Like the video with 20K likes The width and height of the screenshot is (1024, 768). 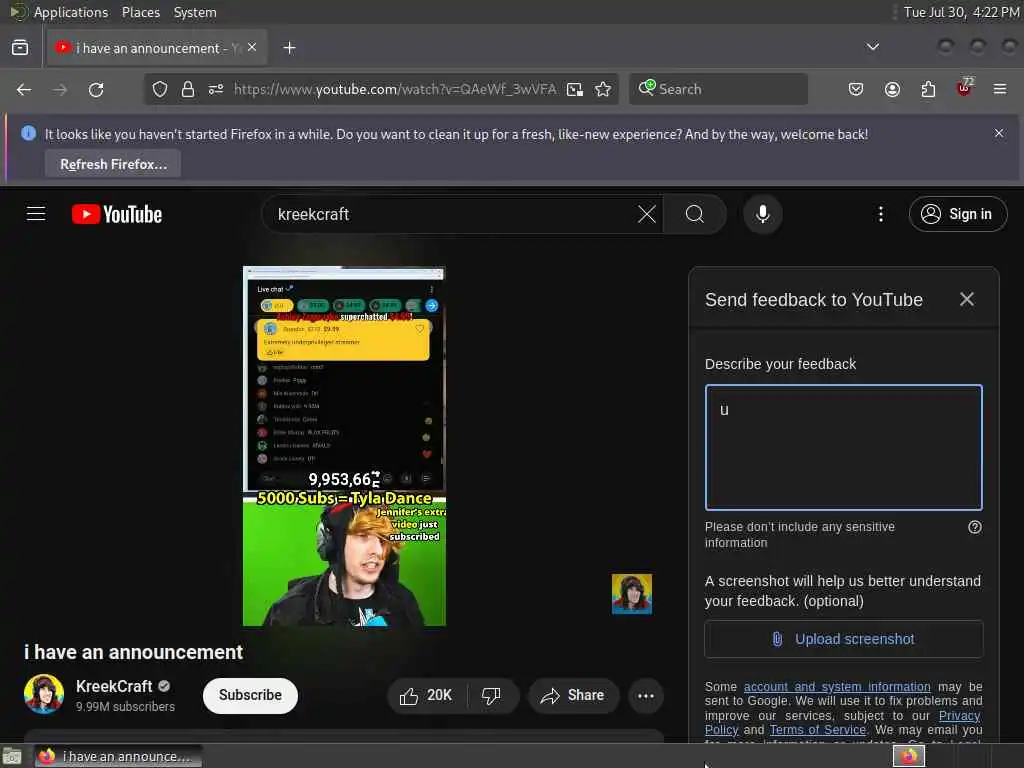pos(426,696)
